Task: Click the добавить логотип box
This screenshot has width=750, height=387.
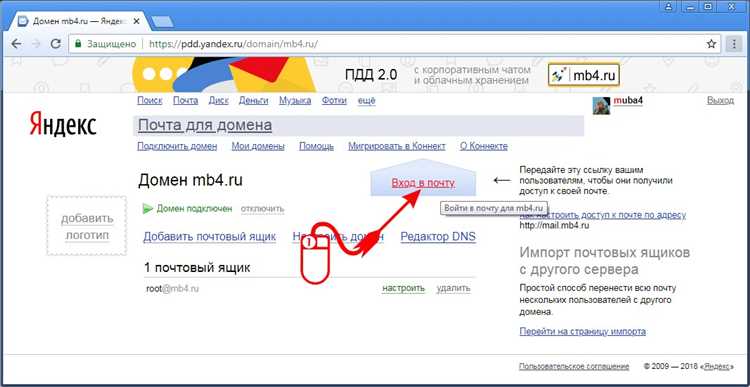Action: click(87, 226)
